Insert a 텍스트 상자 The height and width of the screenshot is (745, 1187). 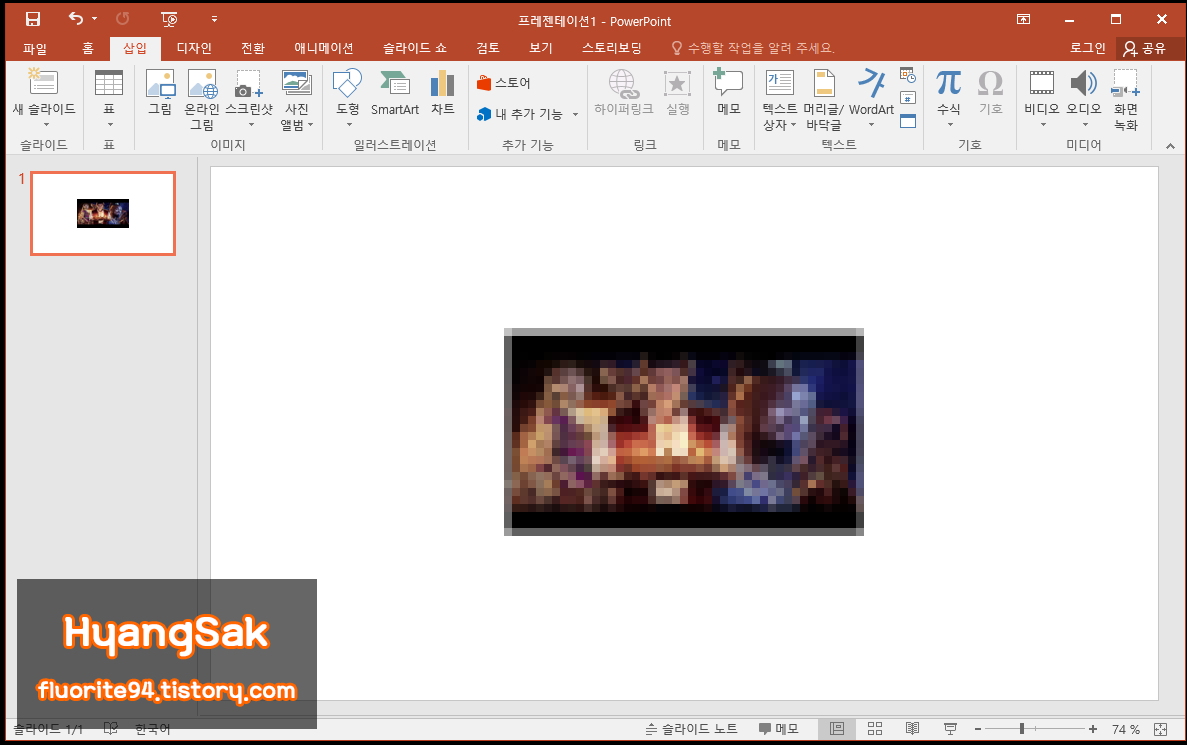(779, 98)
